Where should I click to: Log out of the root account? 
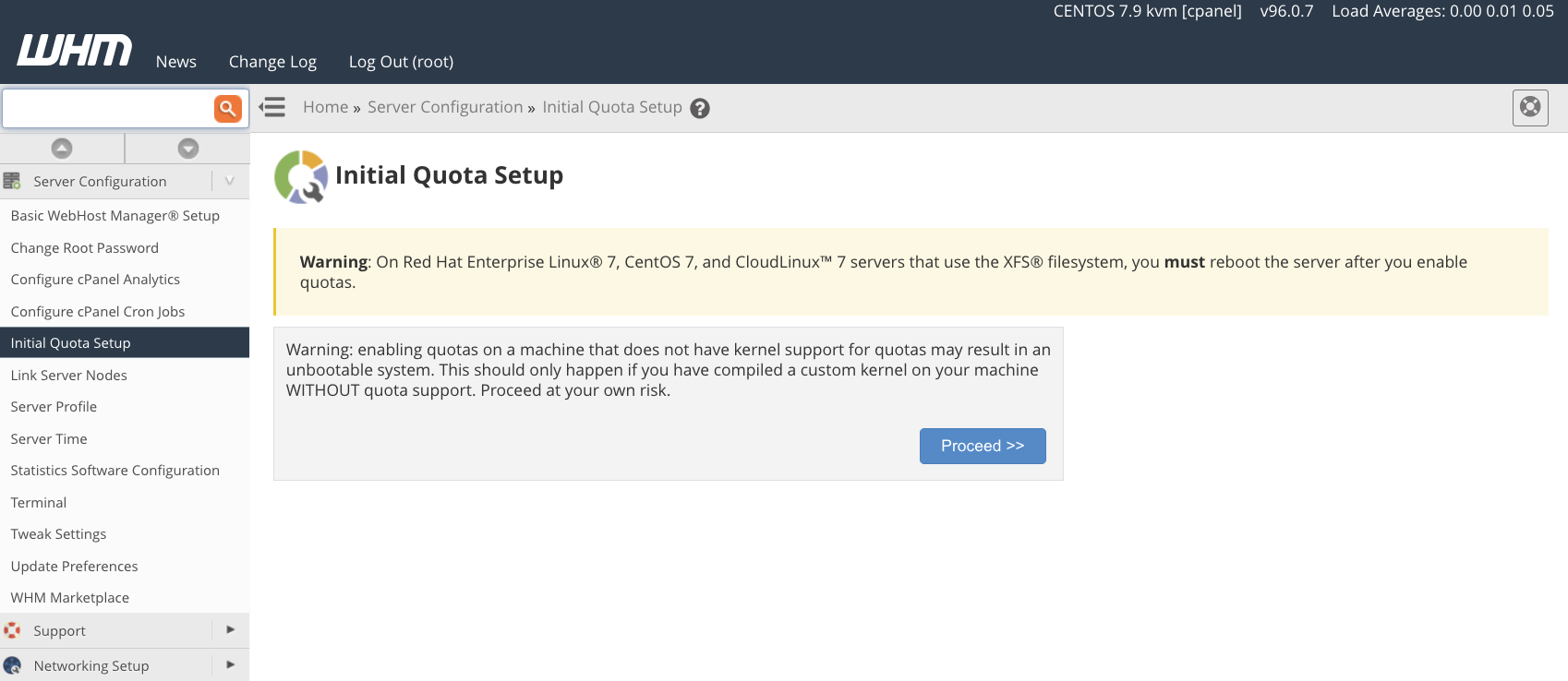[x=401, y=62]
